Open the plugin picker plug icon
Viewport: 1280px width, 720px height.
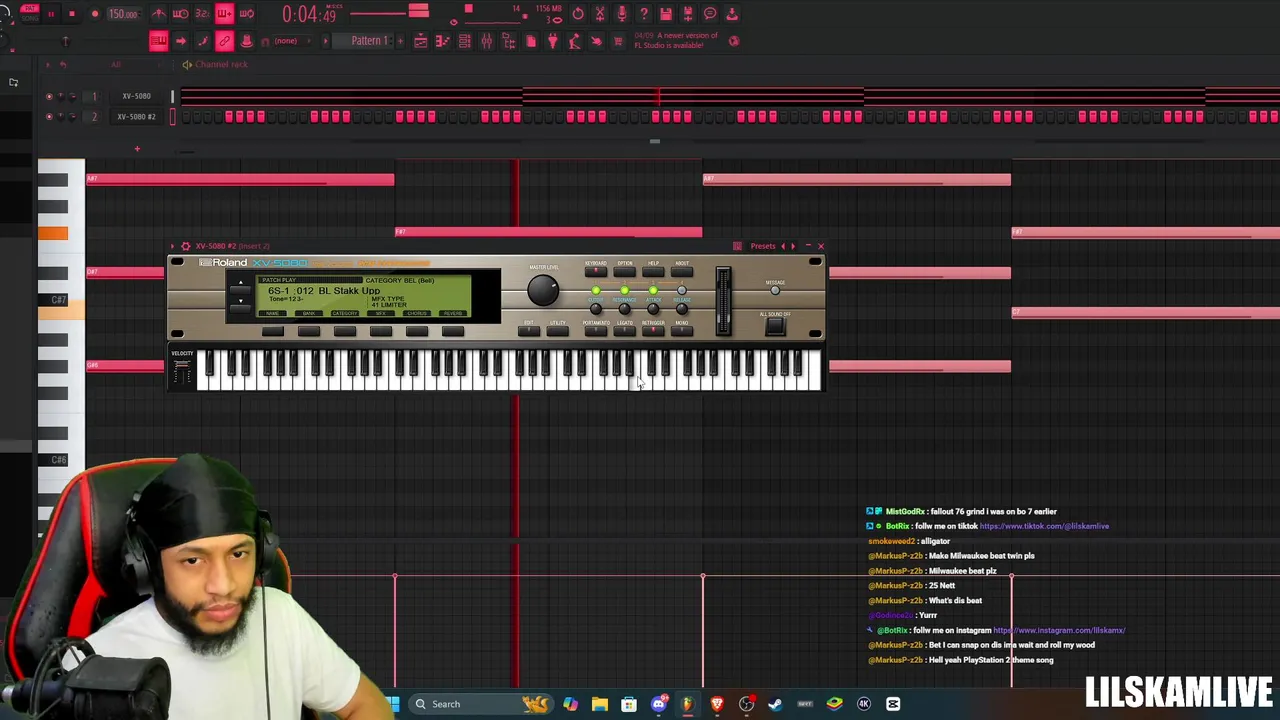pos(552,41)
